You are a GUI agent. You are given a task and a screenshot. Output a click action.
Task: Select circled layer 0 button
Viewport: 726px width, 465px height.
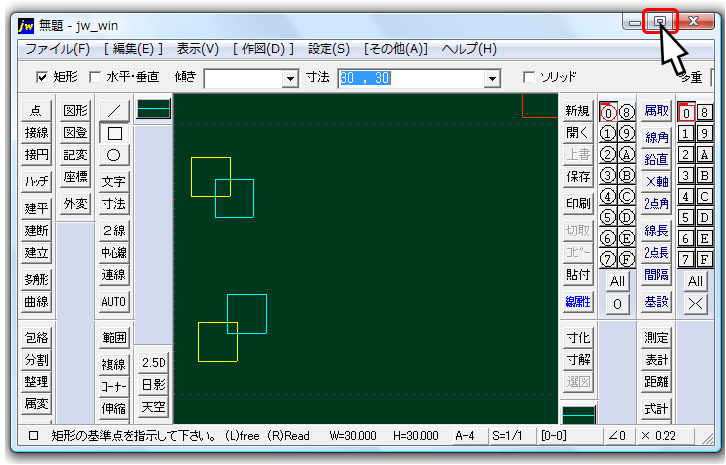click(x=608, y=112)
